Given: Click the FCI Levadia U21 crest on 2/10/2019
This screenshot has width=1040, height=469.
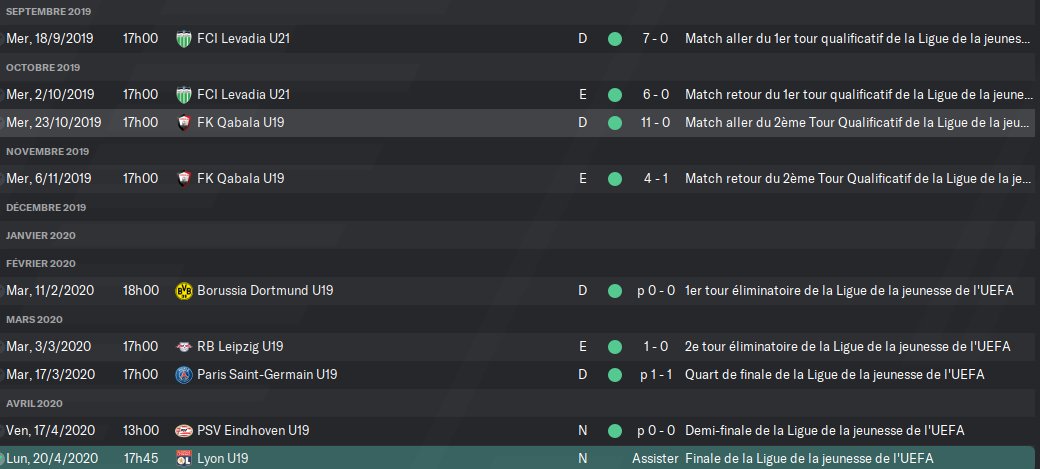Looking at the screenshot, I should [x=184, y=95].
